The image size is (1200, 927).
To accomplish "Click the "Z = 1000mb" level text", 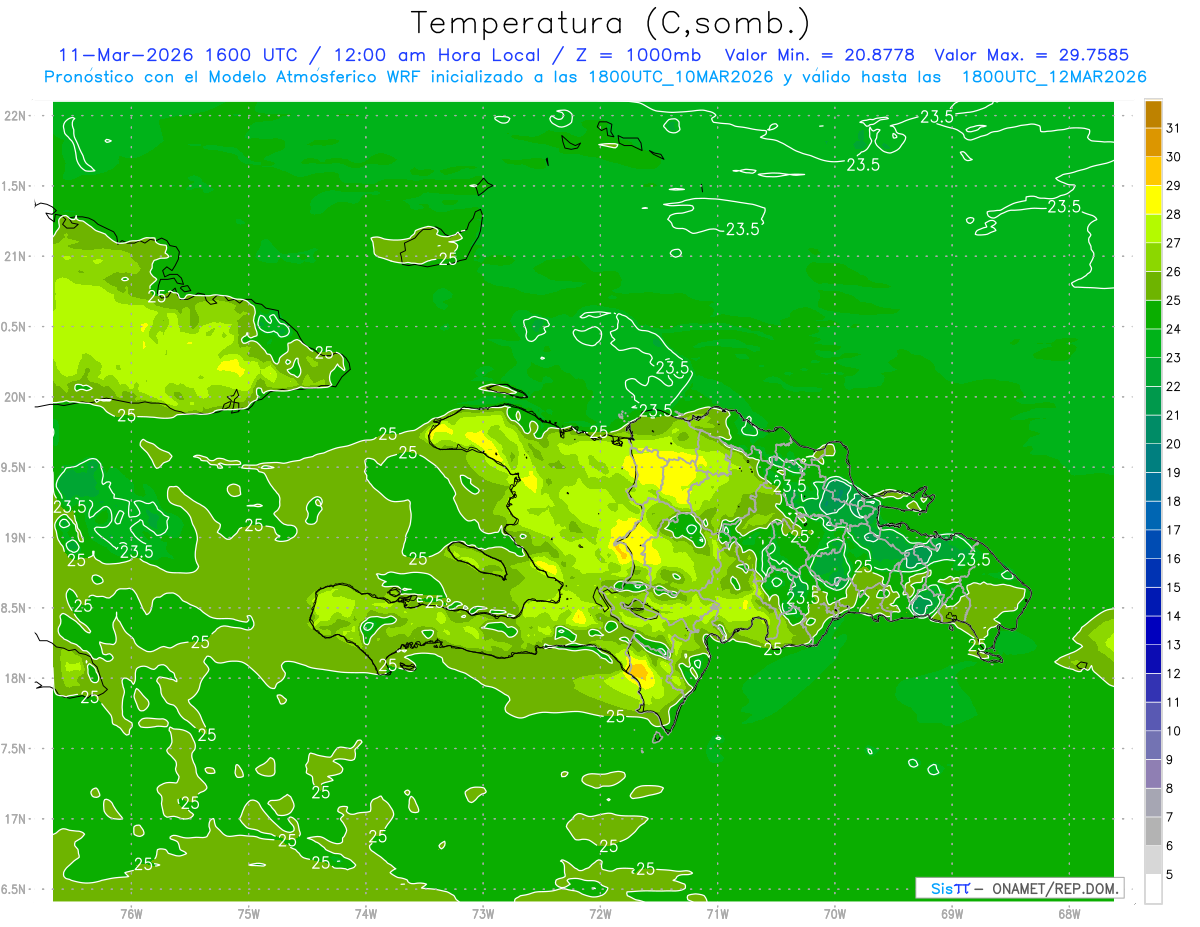I will click(x=635, y=55).
